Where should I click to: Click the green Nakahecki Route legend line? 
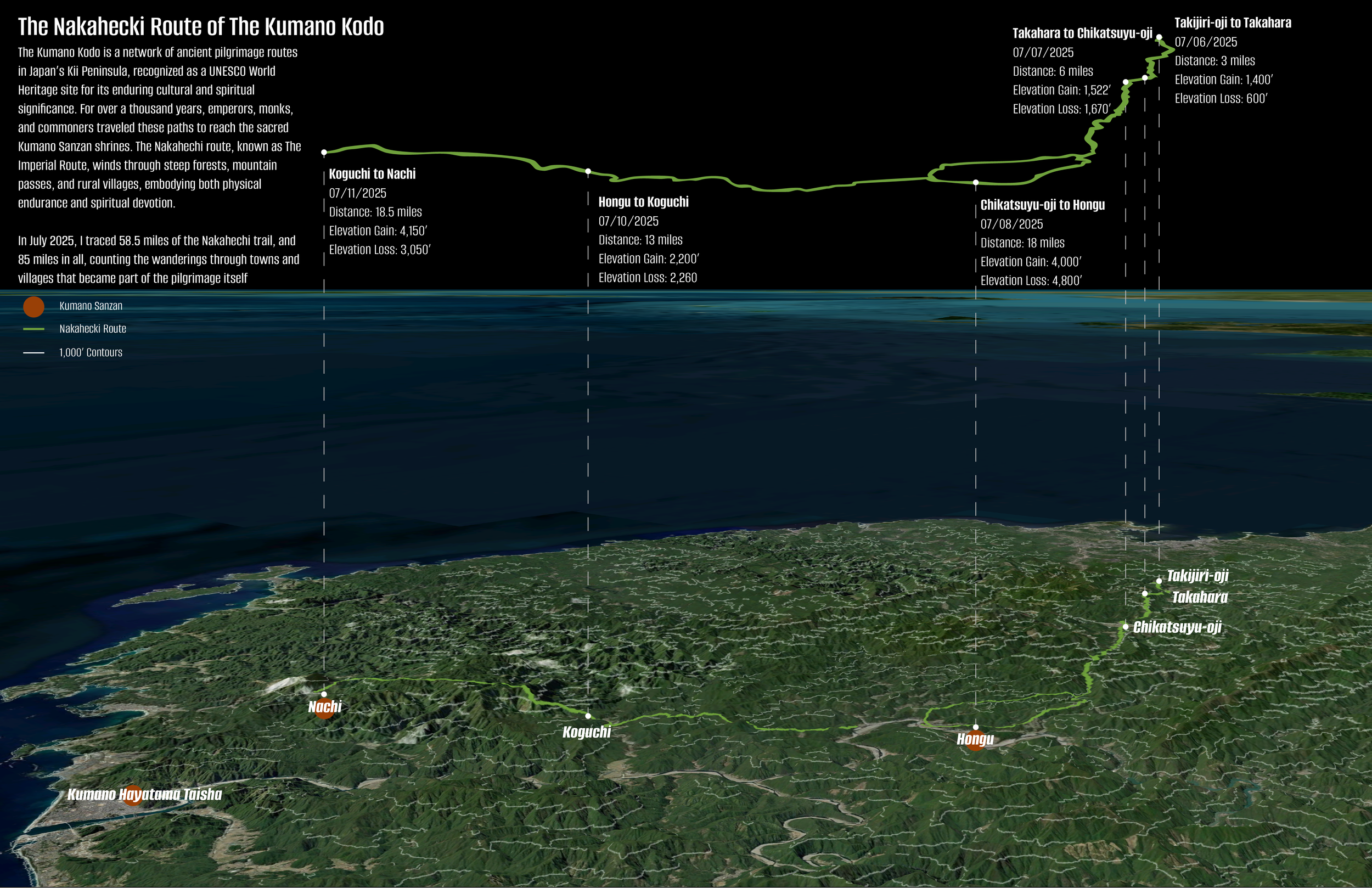pos(33,329)
